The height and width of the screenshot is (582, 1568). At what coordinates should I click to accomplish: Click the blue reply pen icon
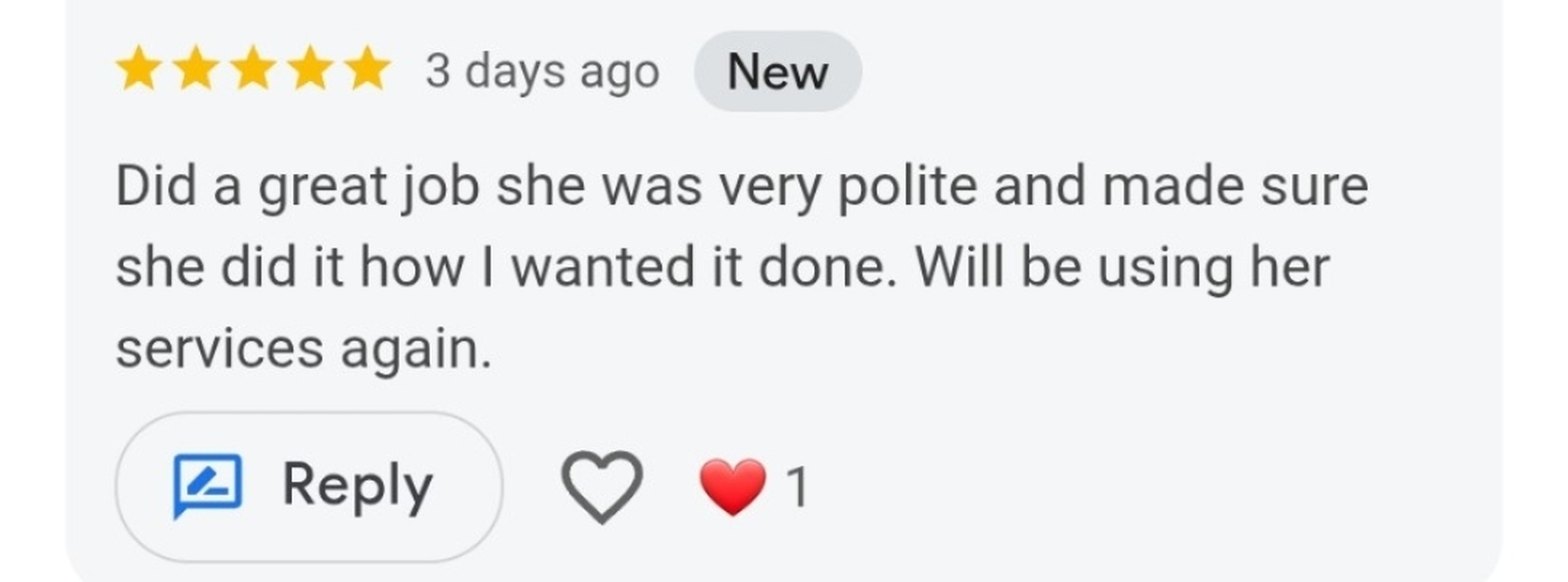(x=207, y=485)
